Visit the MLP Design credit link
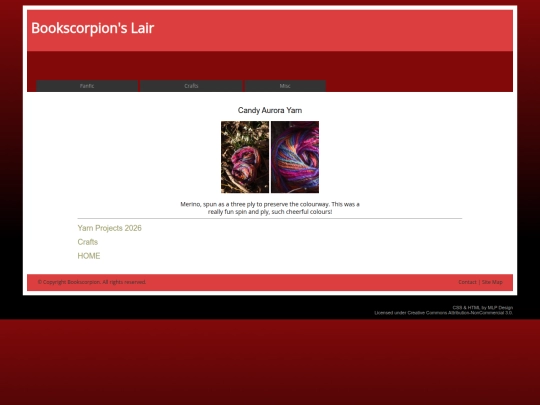This screenshot has height=405, width=540. 500,308
